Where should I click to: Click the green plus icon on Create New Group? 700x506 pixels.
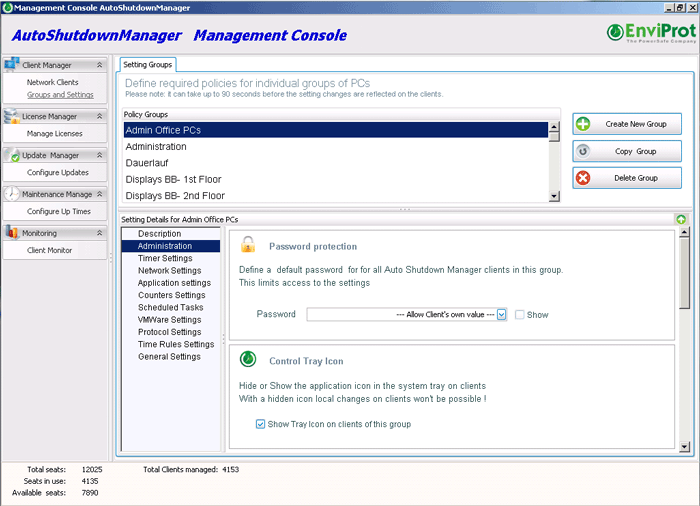point(584,124)
